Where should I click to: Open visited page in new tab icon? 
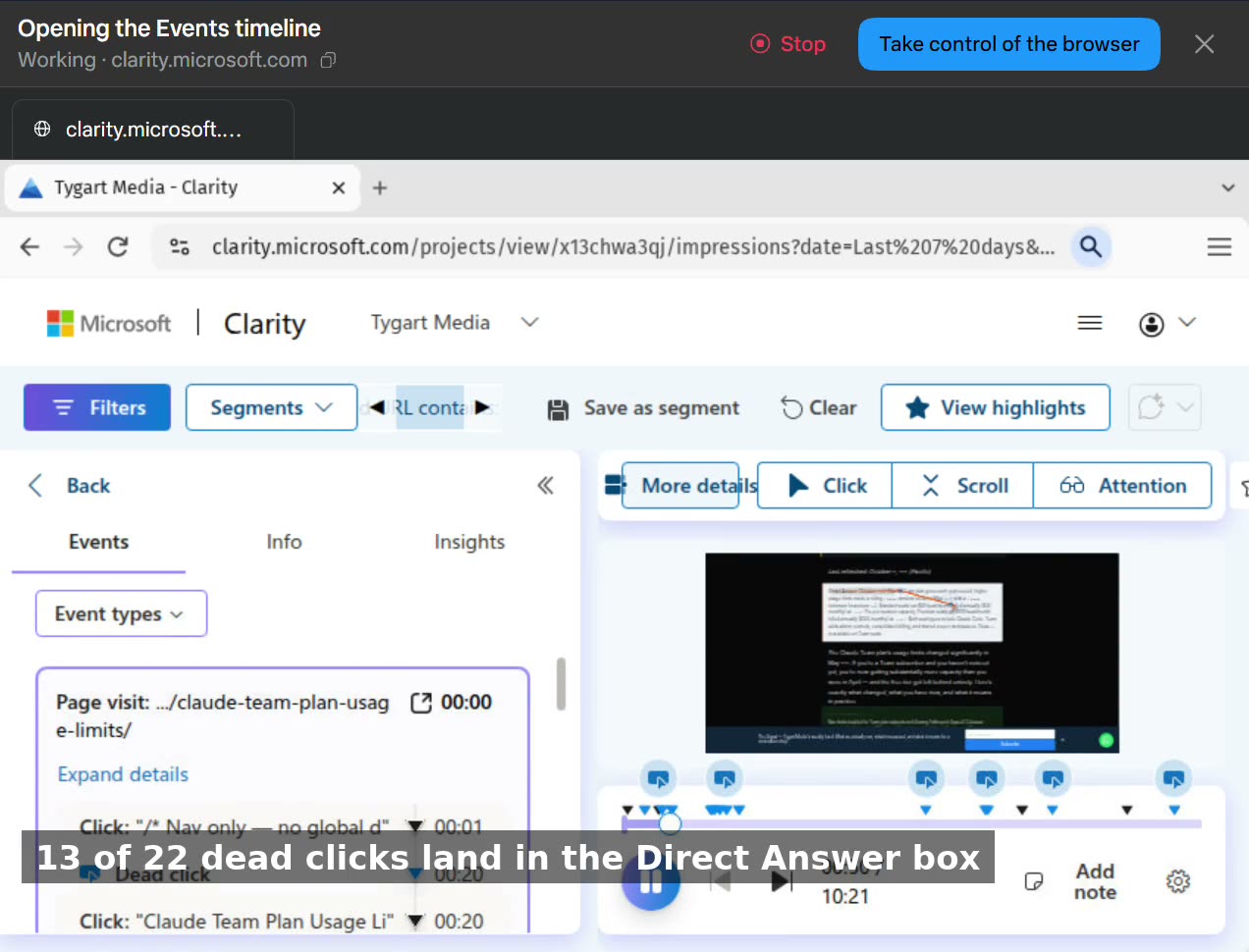coord(420,703)
